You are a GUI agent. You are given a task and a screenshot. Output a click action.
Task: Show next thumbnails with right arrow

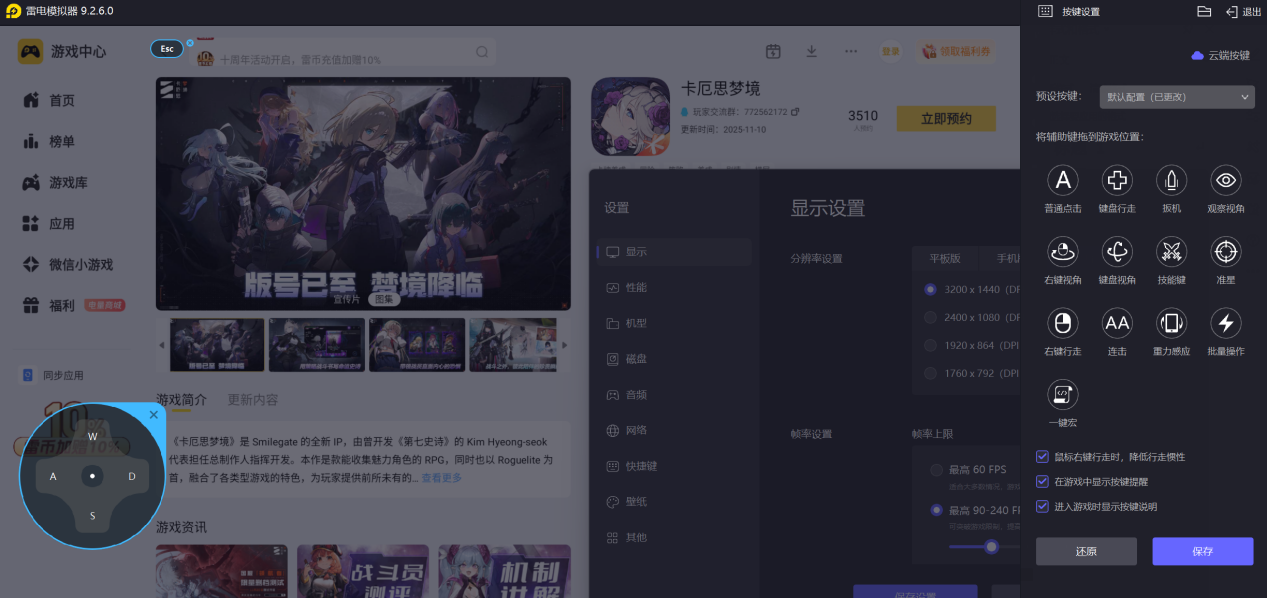pos(564,345)
